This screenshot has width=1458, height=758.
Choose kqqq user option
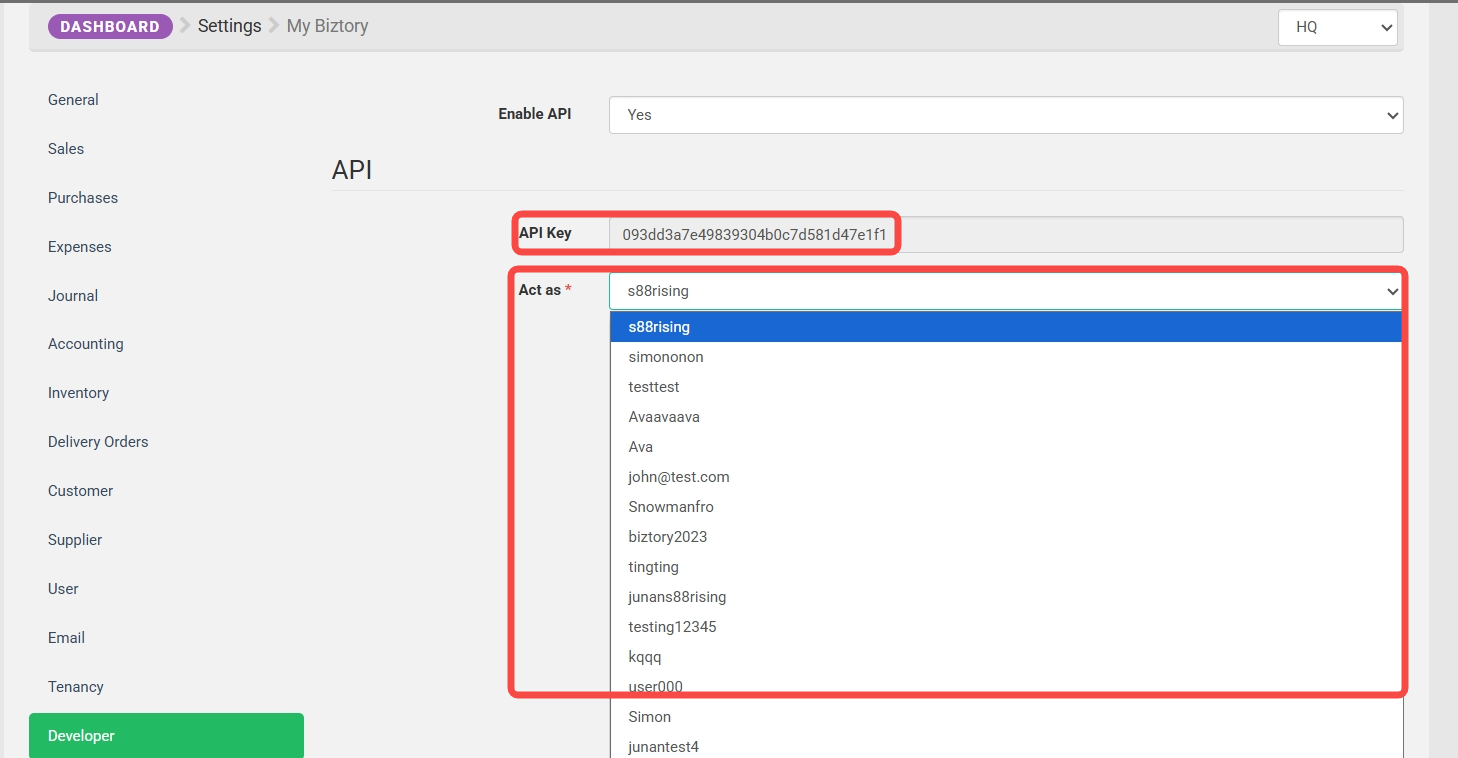click(x=1006, y=657)
